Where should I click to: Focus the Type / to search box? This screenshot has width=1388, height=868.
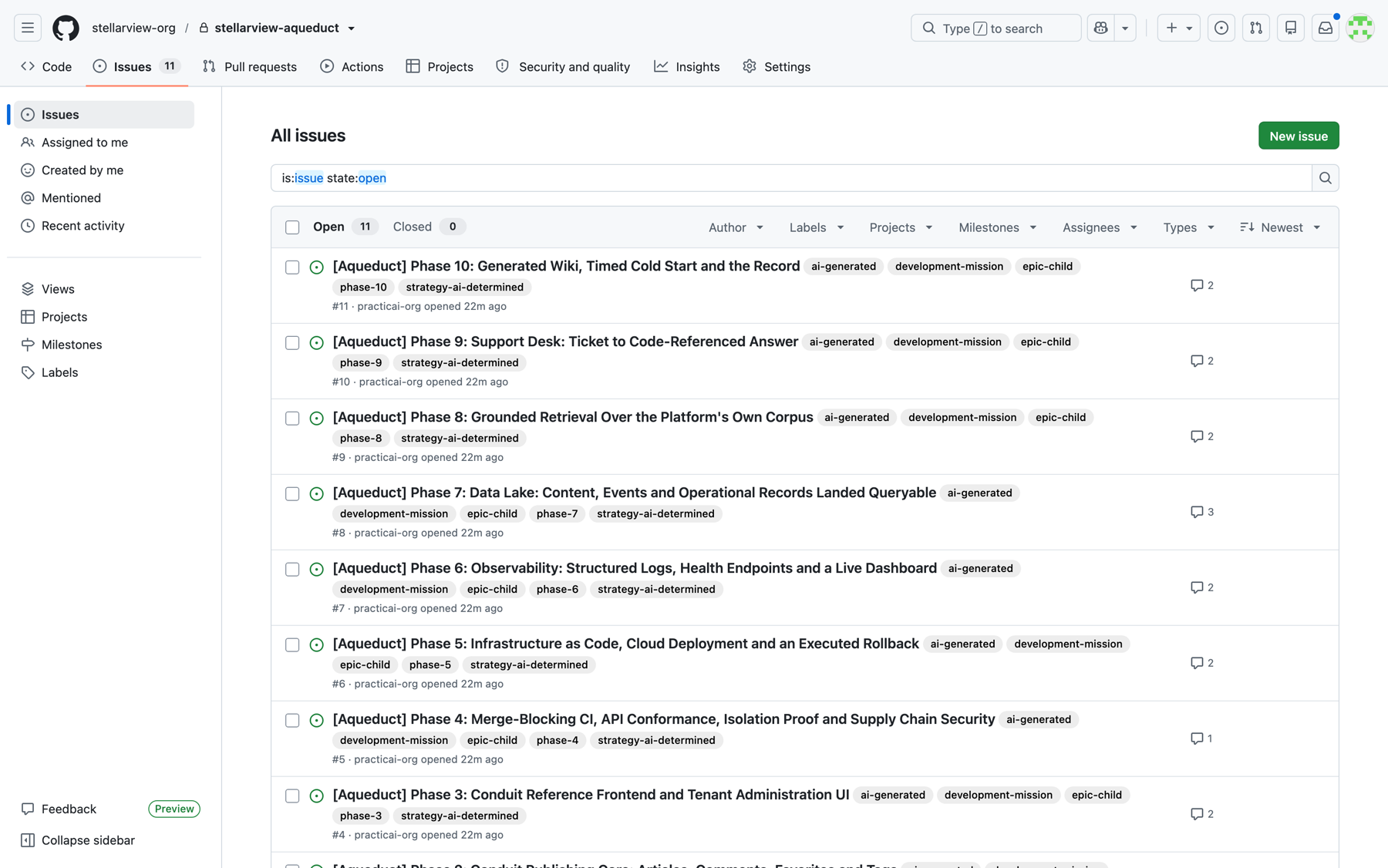[996, 28]
